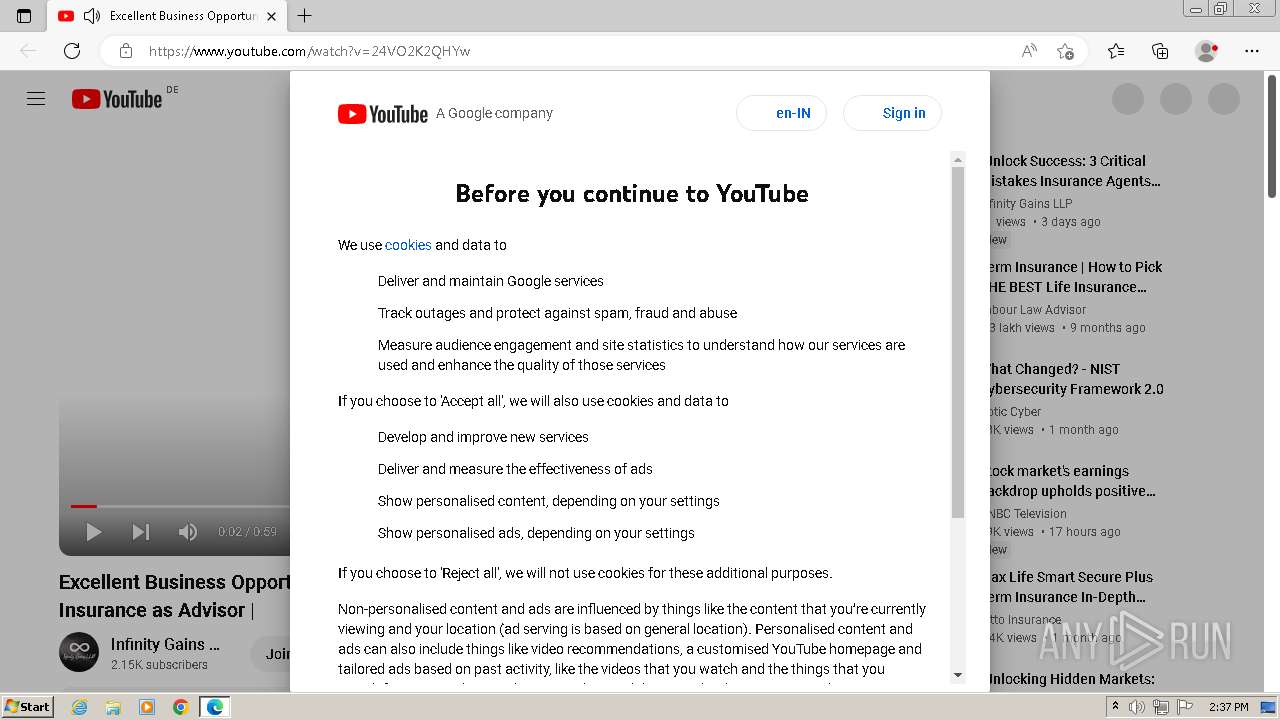
Task: Open 'Term Insurance | How to Pick' video
Action: coord(1074,277)
